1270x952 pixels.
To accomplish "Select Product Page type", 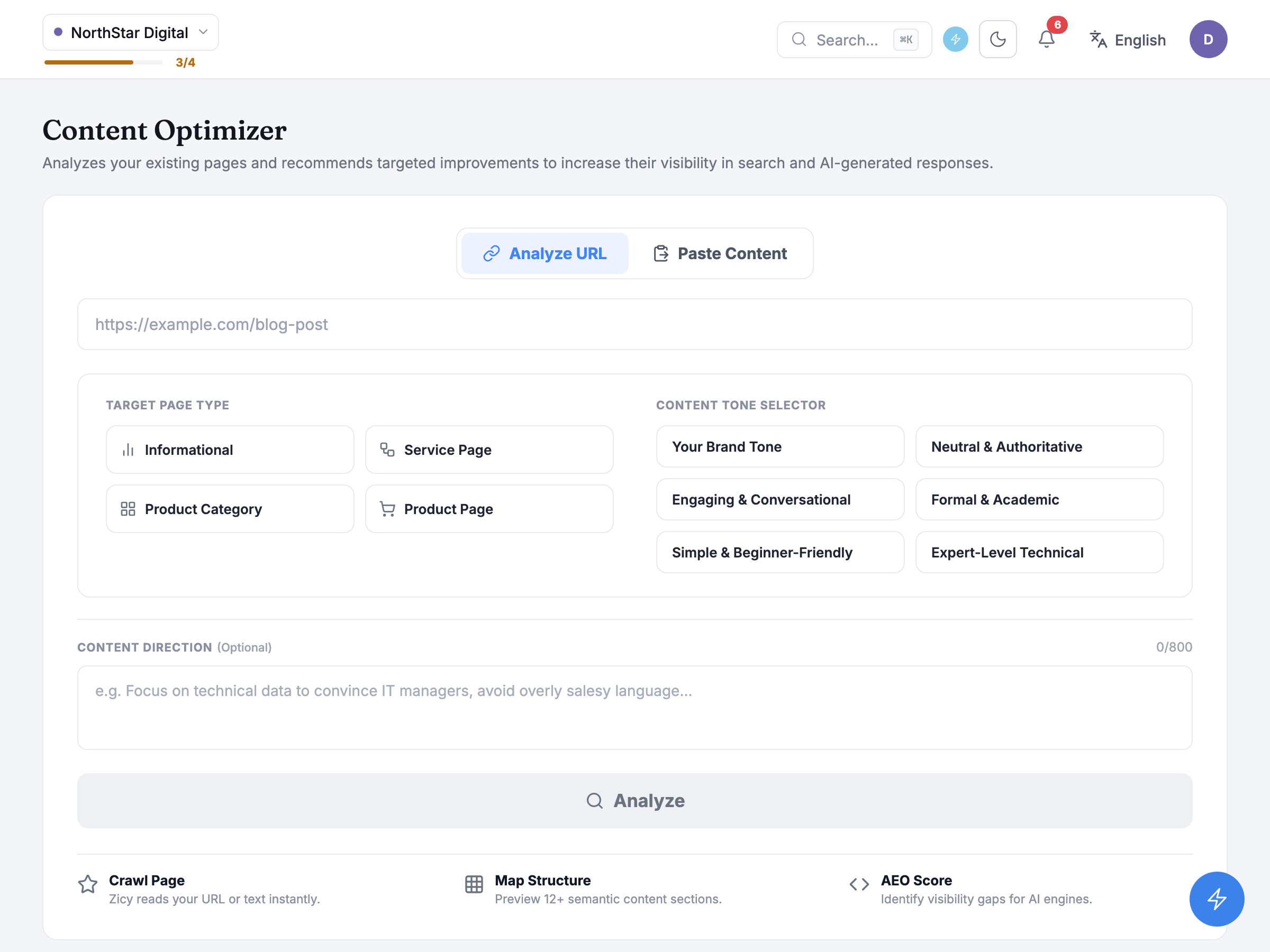I will pos(489,509).
